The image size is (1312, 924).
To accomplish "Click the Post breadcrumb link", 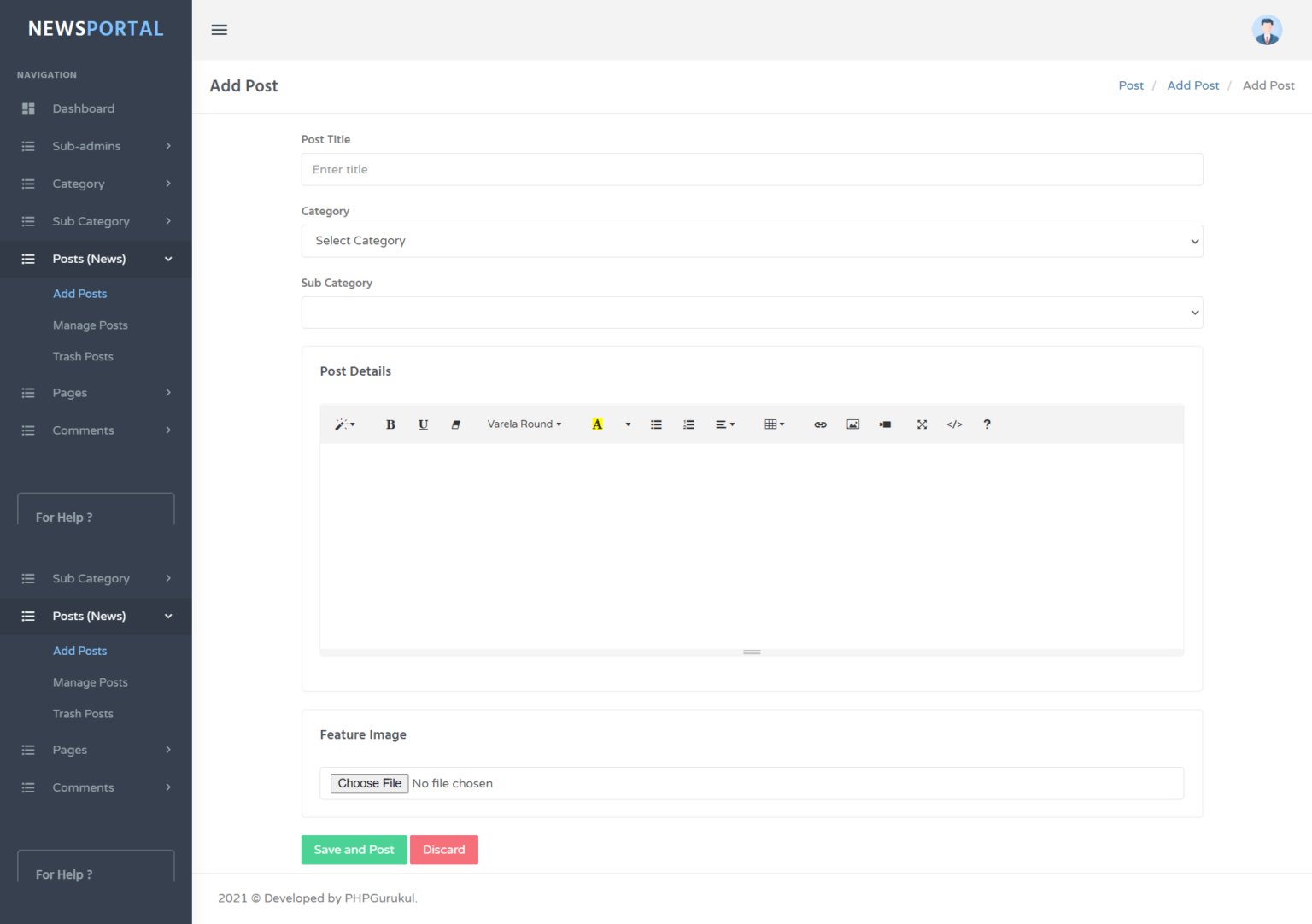I will coord(1131,85).
